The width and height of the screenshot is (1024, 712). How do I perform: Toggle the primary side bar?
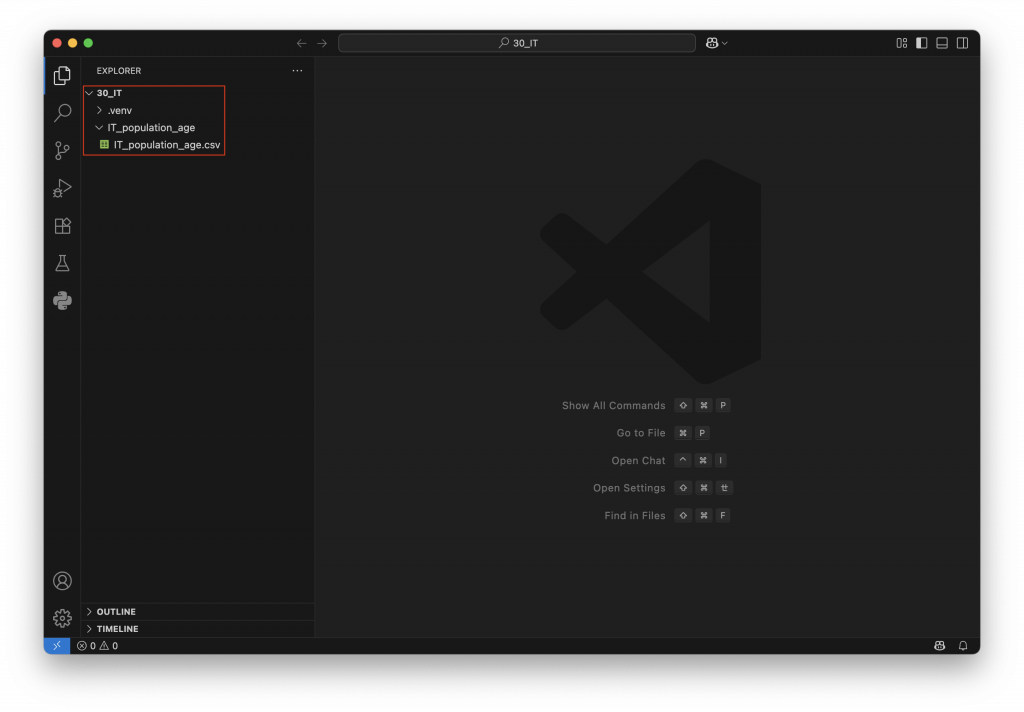(921, 43)
